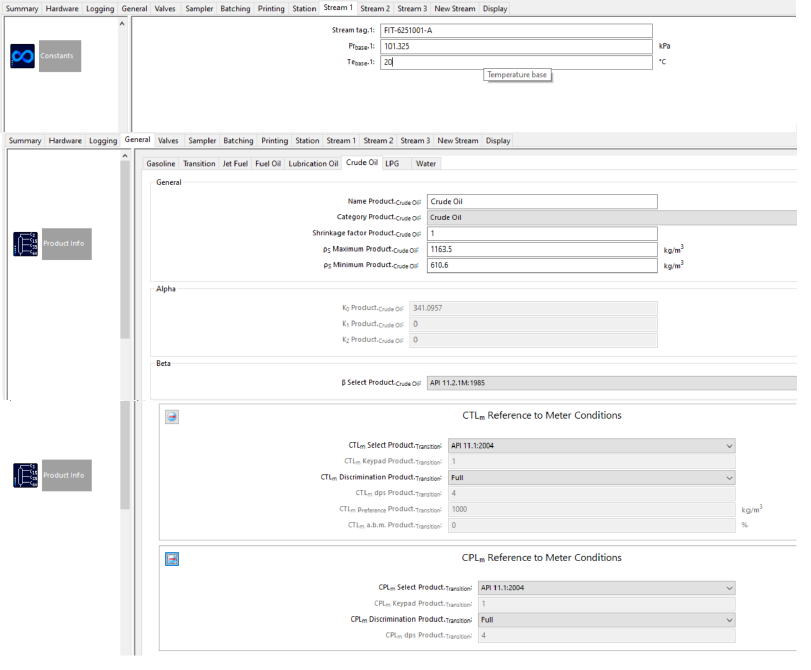
Task: Open Summary tab in the Stream 1 view
Action: 22,9
